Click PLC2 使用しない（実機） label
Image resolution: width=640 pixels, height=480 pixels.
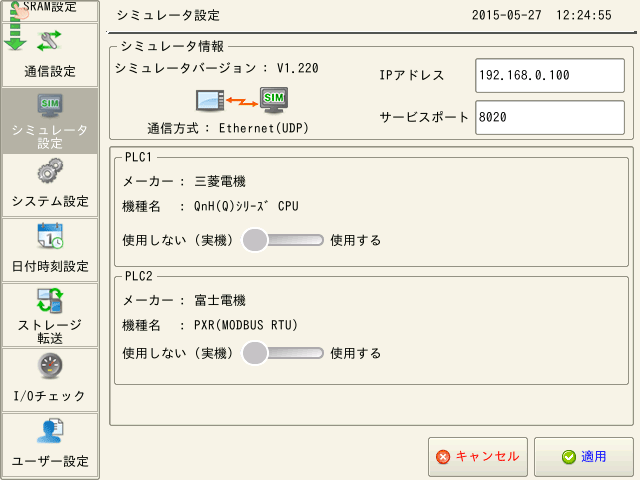pos(177,353)
